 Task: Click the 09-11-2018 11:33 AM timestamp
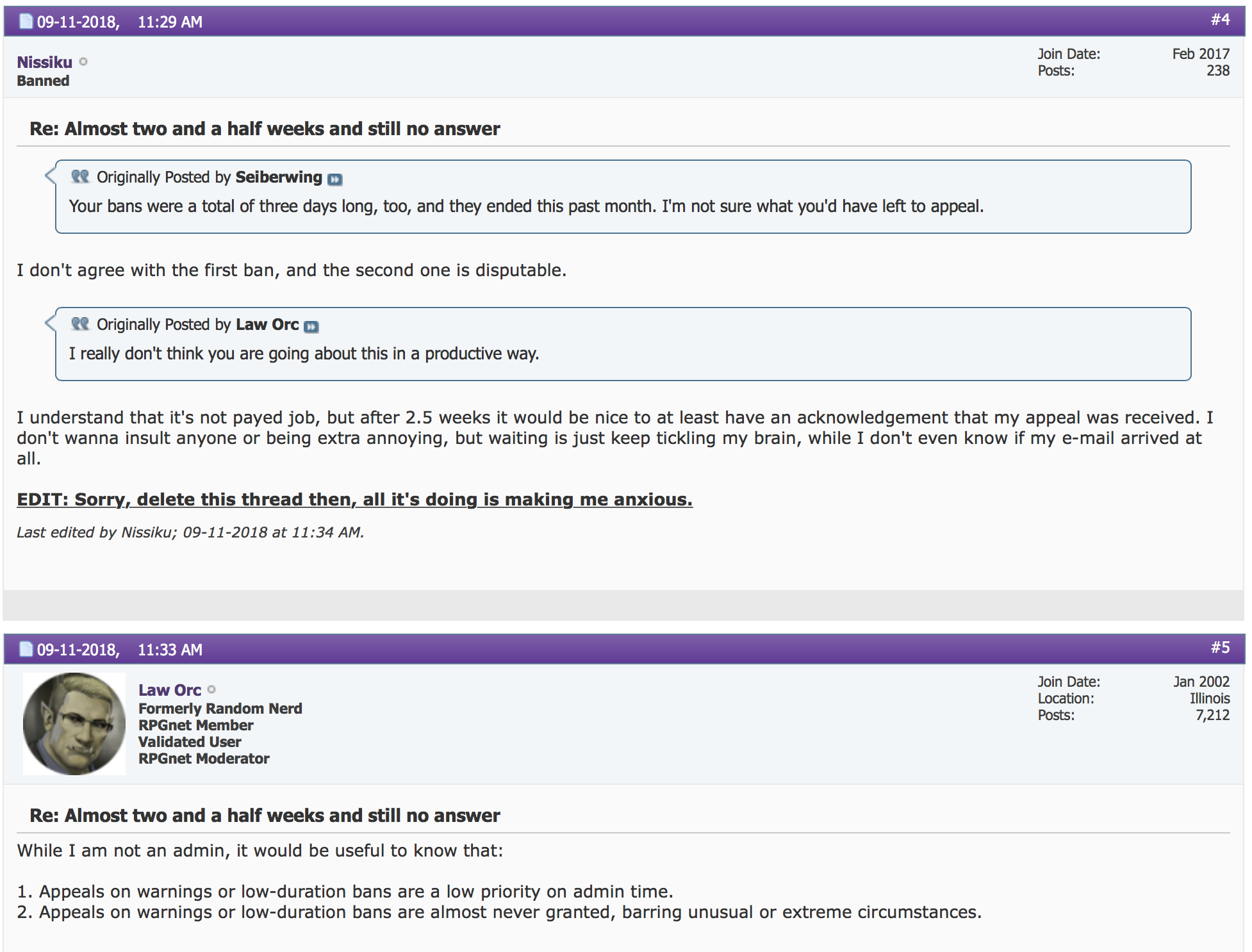click(119, 650)
